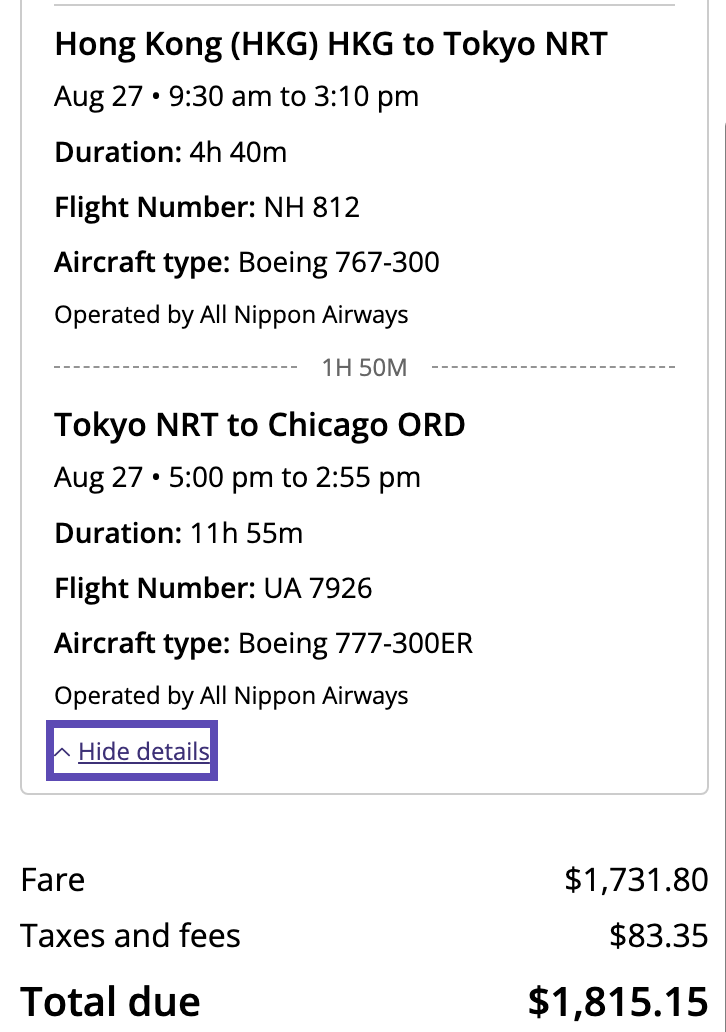Click the $1,815.15 total due amount
The image size is (726, 1032).
618,1001
